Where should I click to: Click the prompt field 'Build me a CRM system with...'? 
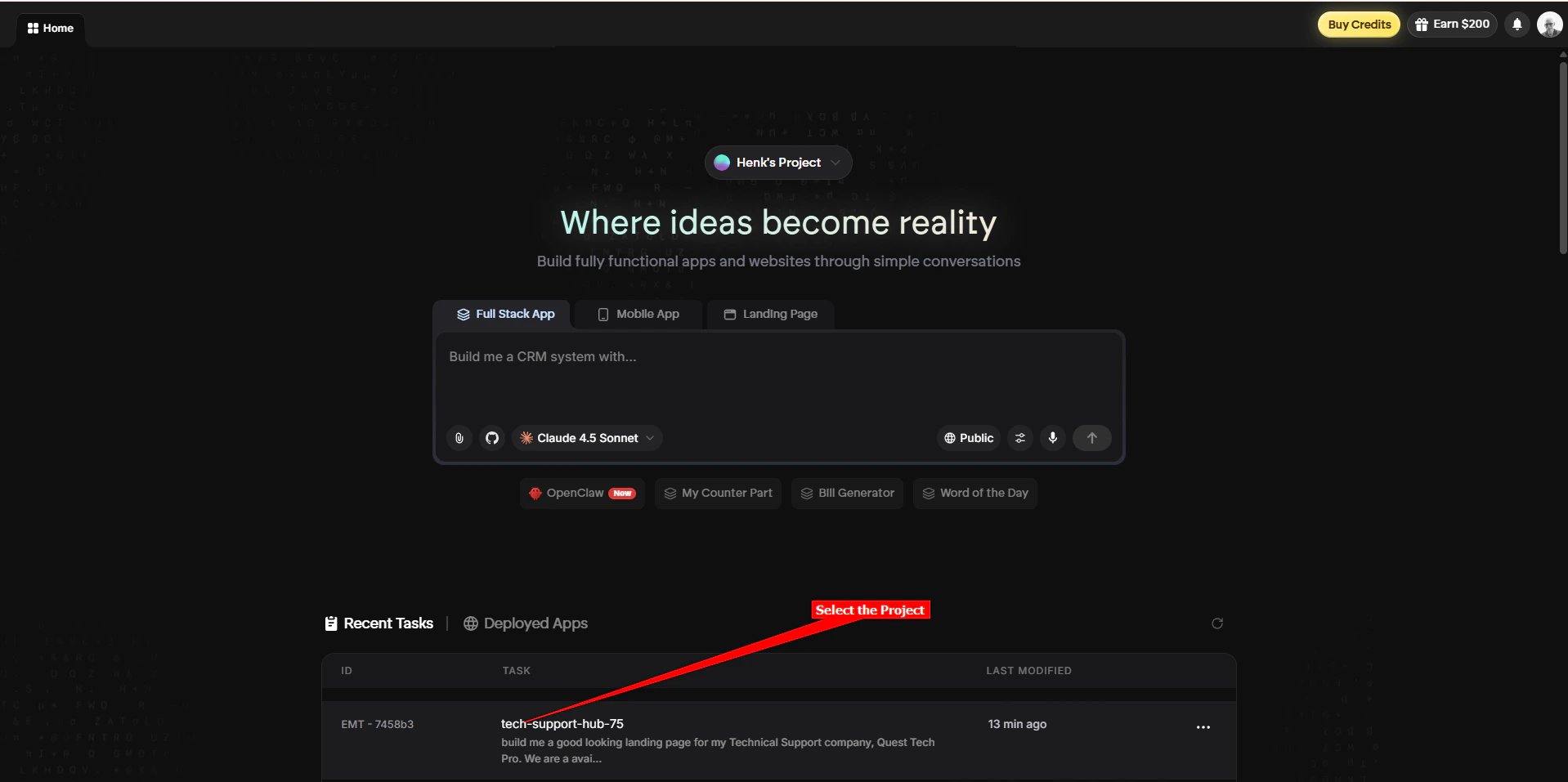(x=778, y=376)
